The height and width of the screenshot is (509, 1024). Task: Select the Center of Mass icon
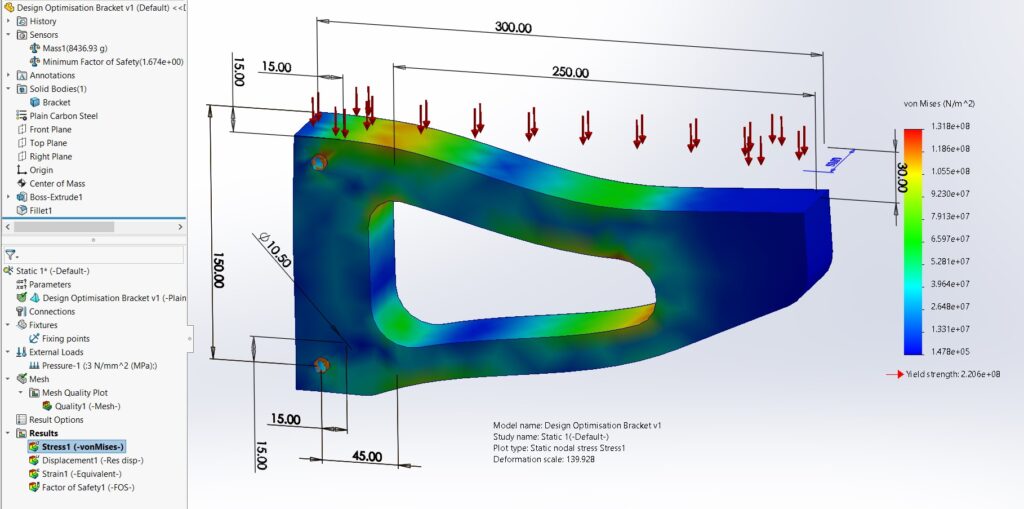(21, 184)
